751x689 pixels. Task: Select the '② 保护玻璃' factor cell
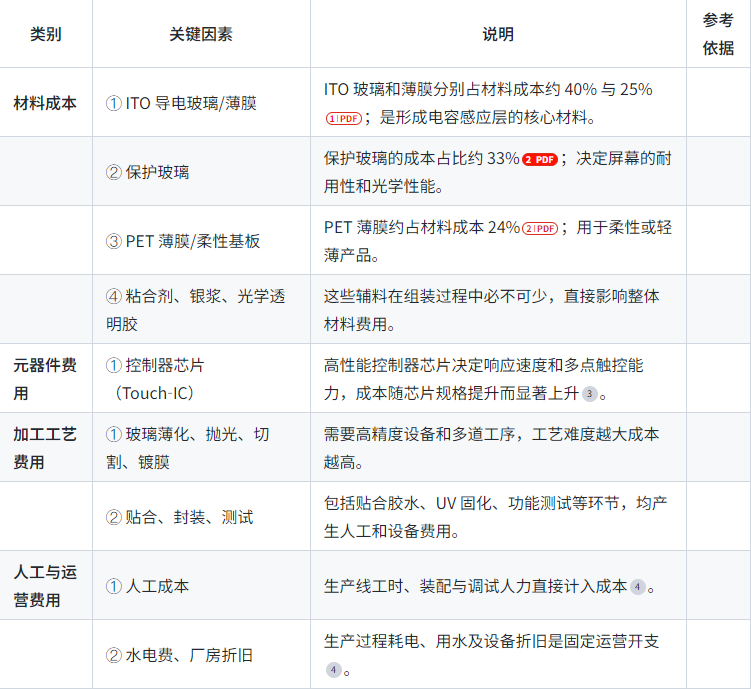(148, 172)
